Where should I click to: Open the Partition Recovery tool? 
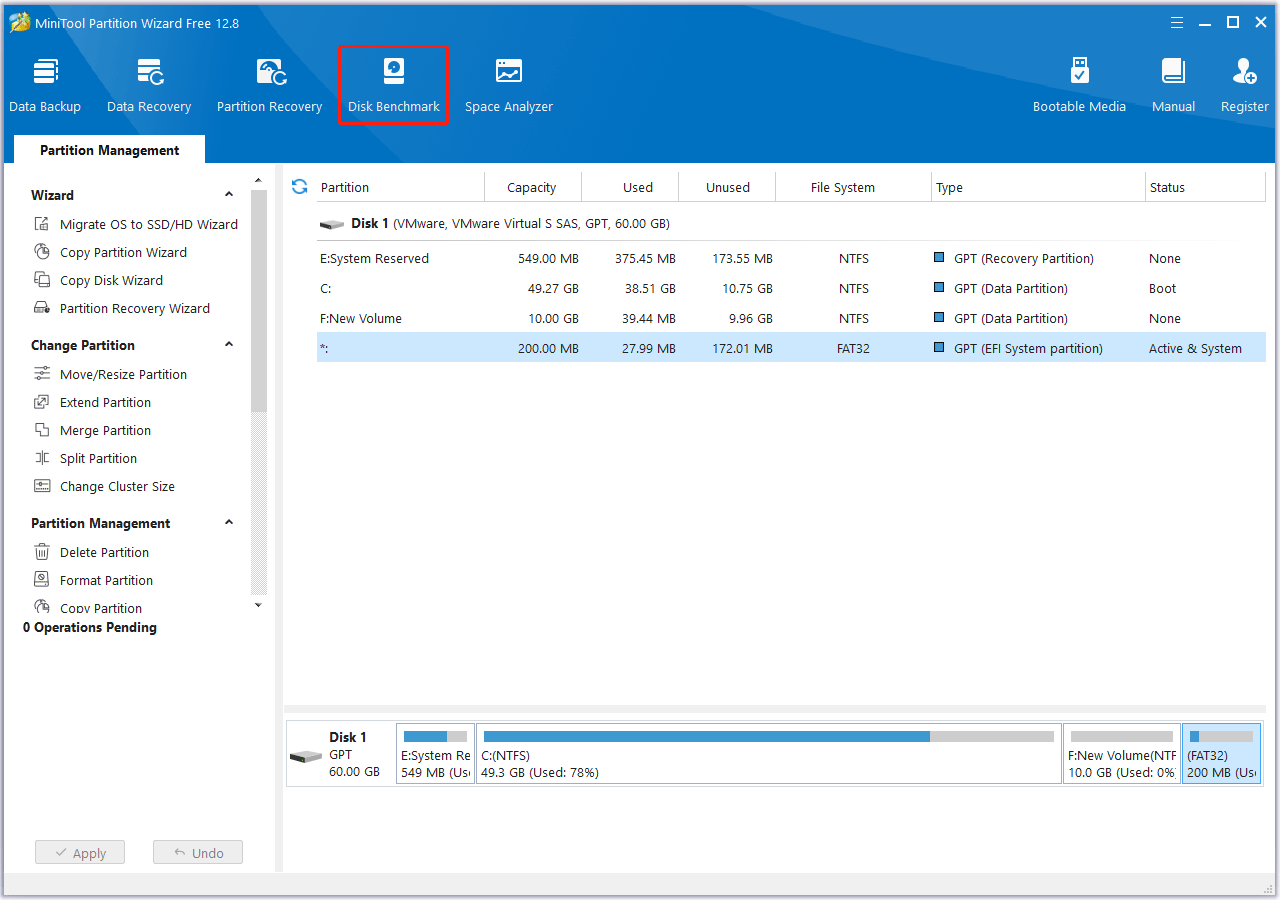click(x=269, y=82)
